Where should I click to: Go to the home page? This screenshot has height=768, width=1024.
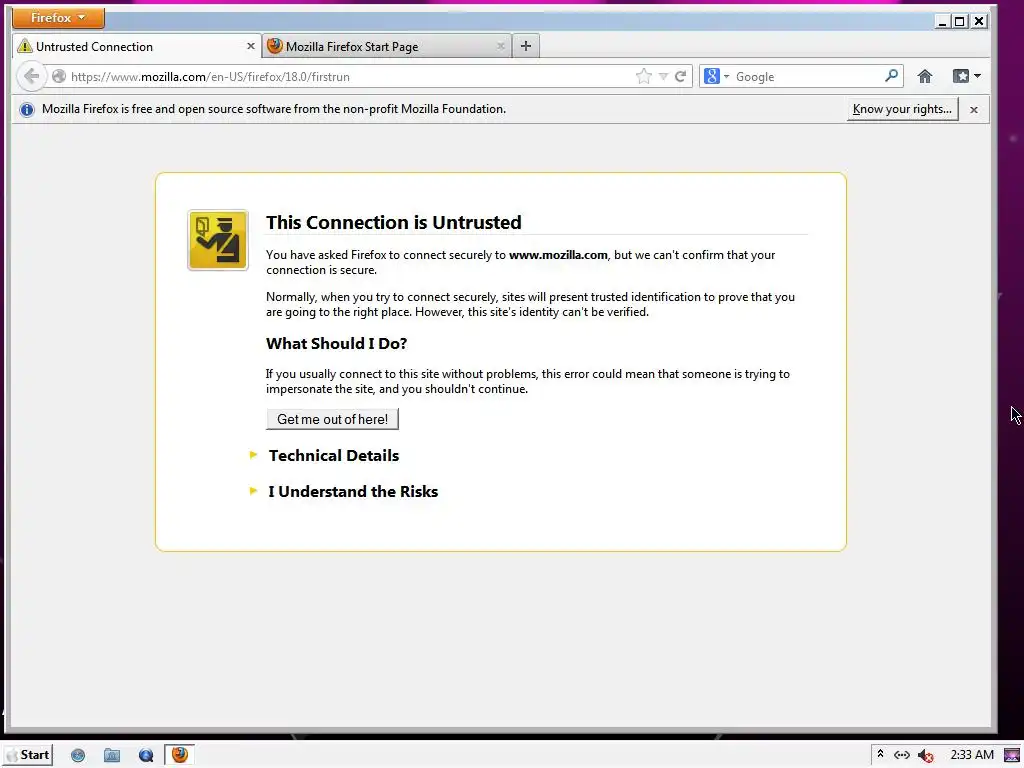point(925,76)
